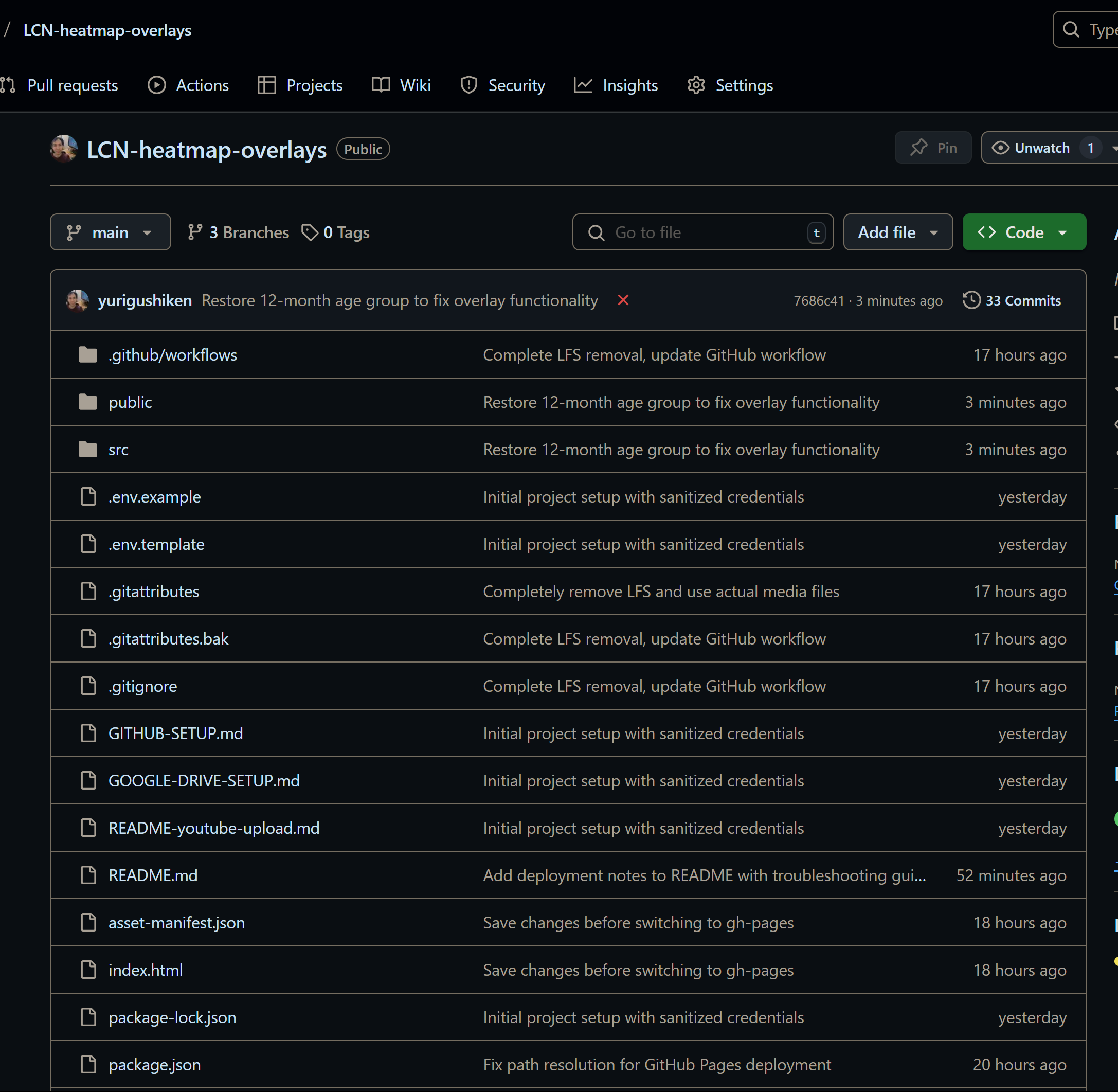Open commit message on .github/workflows row
The width and height of the screenshot is (1118, 1092).
tap(654, 355)
